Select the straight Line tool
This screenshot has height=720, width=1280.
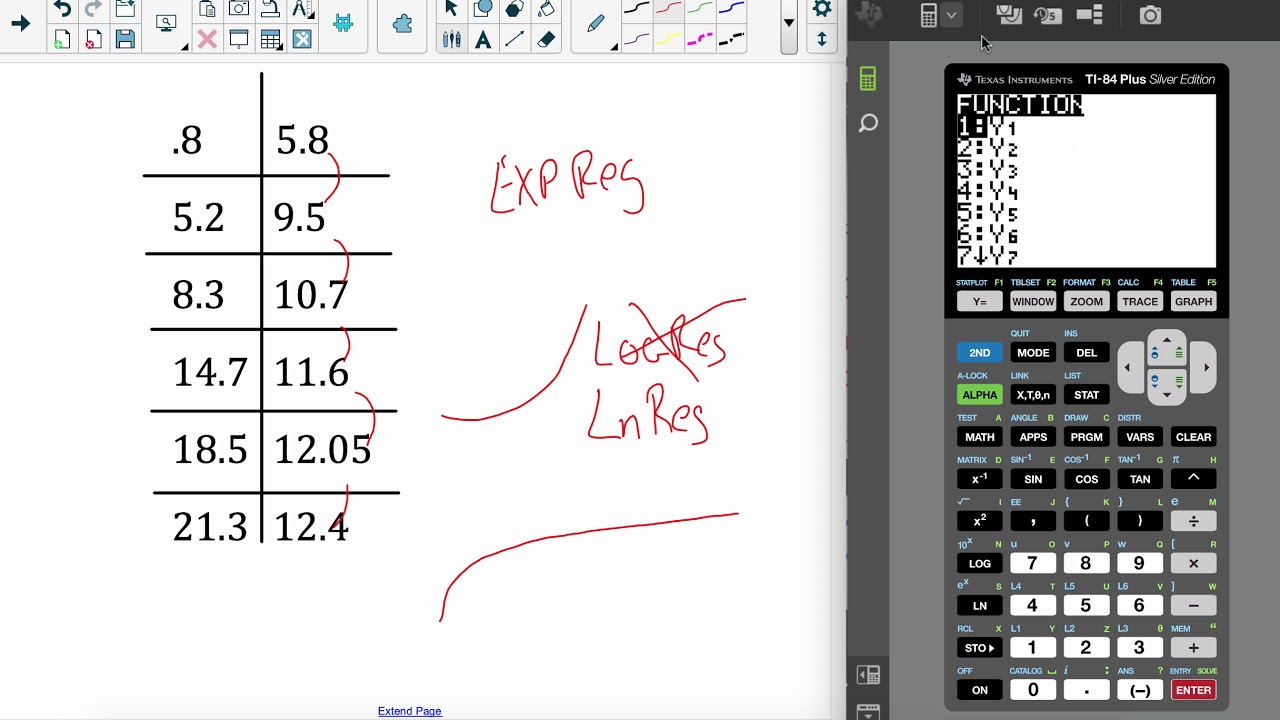click(514, 40)
